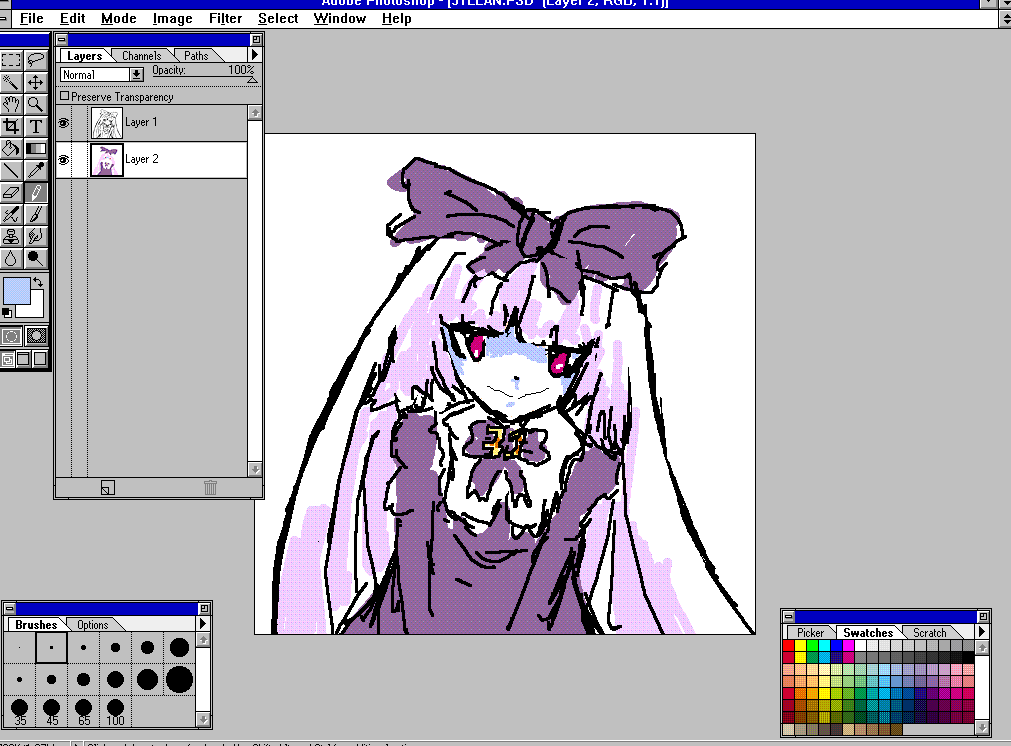Select the Airbrush tool
This screenshot has width=1011, height=746.
pos(11,214)
